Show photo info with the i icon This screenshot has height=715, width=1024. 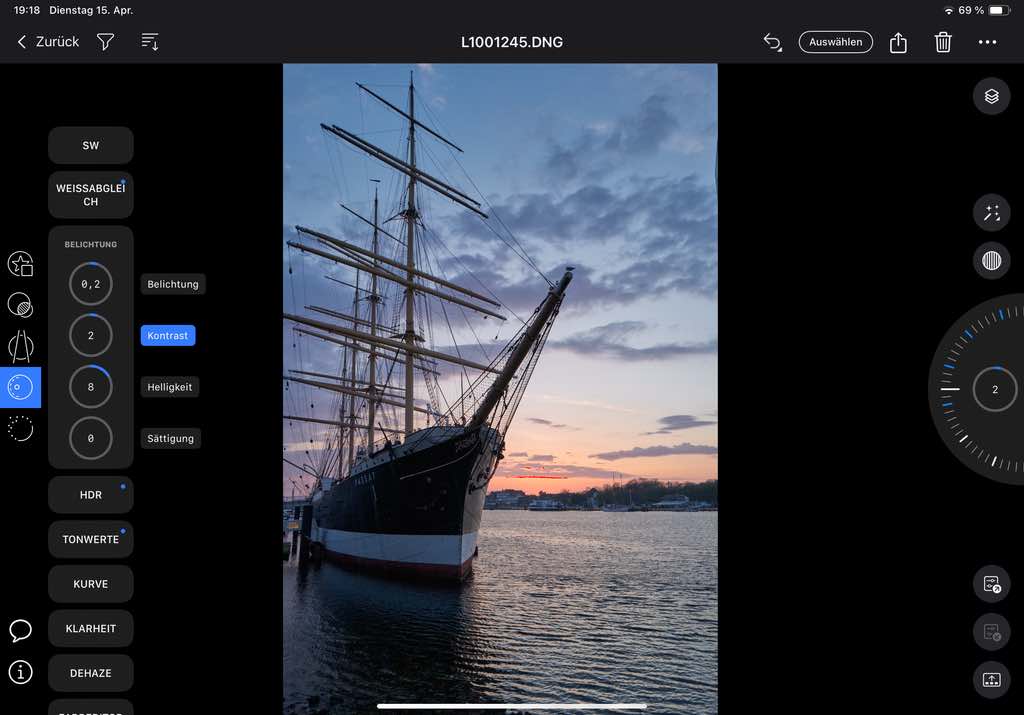coord(20,672)
